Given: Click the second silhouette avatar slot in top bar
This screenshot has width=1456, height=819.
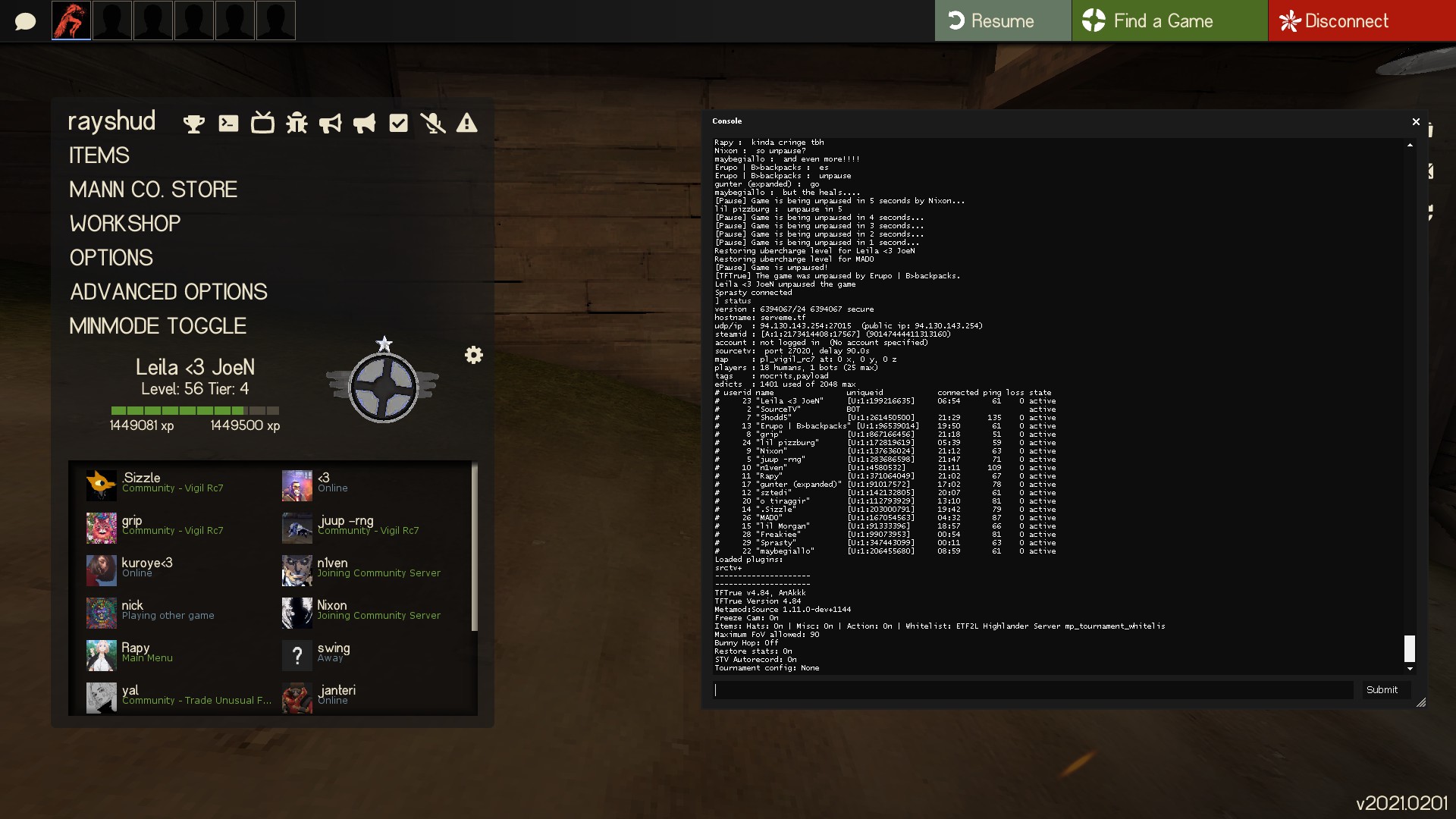Looking at the screenshot, I should tap(153, 20).
